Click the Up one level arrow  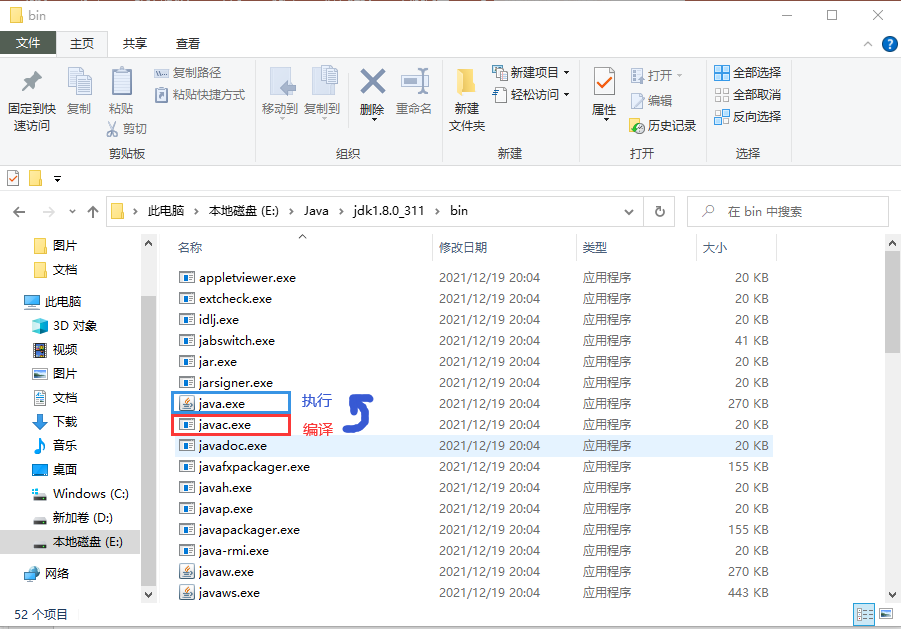click(93, 212)
